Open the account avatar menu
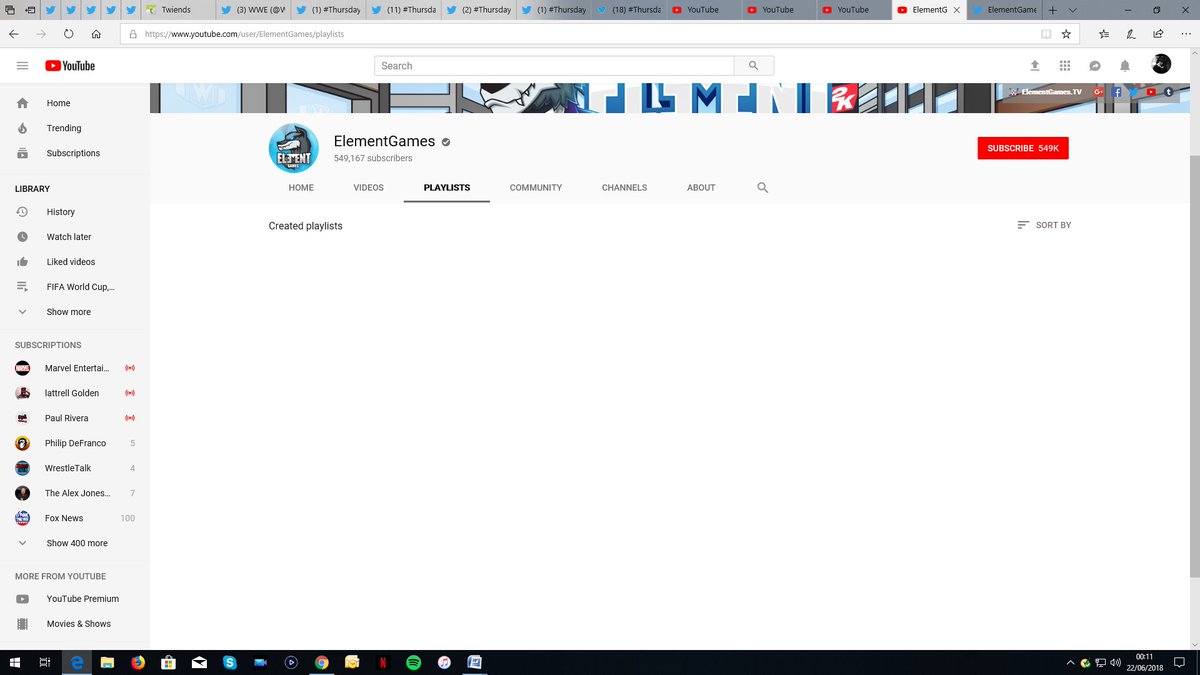 coord(1161,64)
